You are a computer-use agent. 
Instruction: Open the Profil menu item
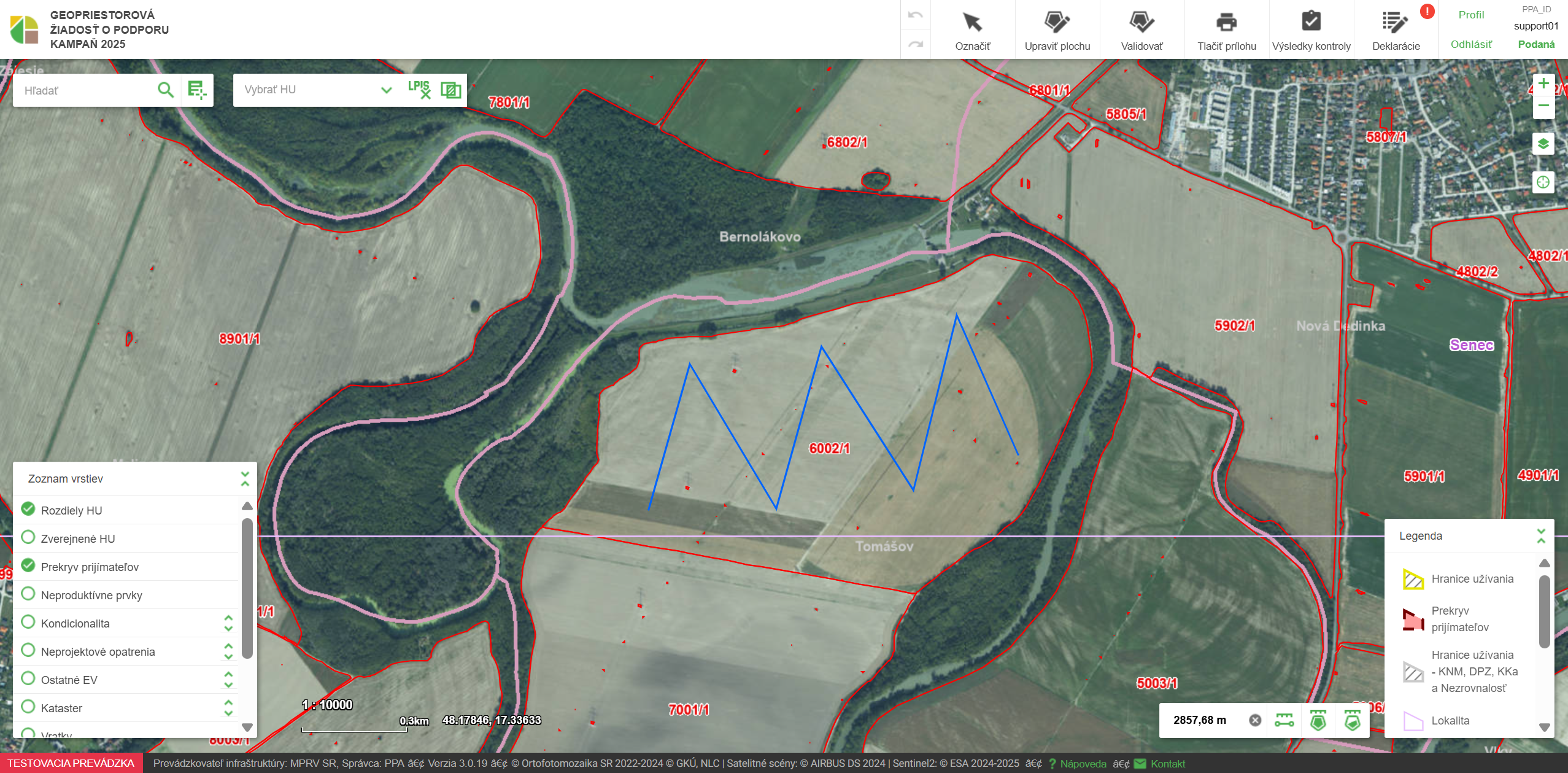pyautogui.click(x=1471, y=15)
